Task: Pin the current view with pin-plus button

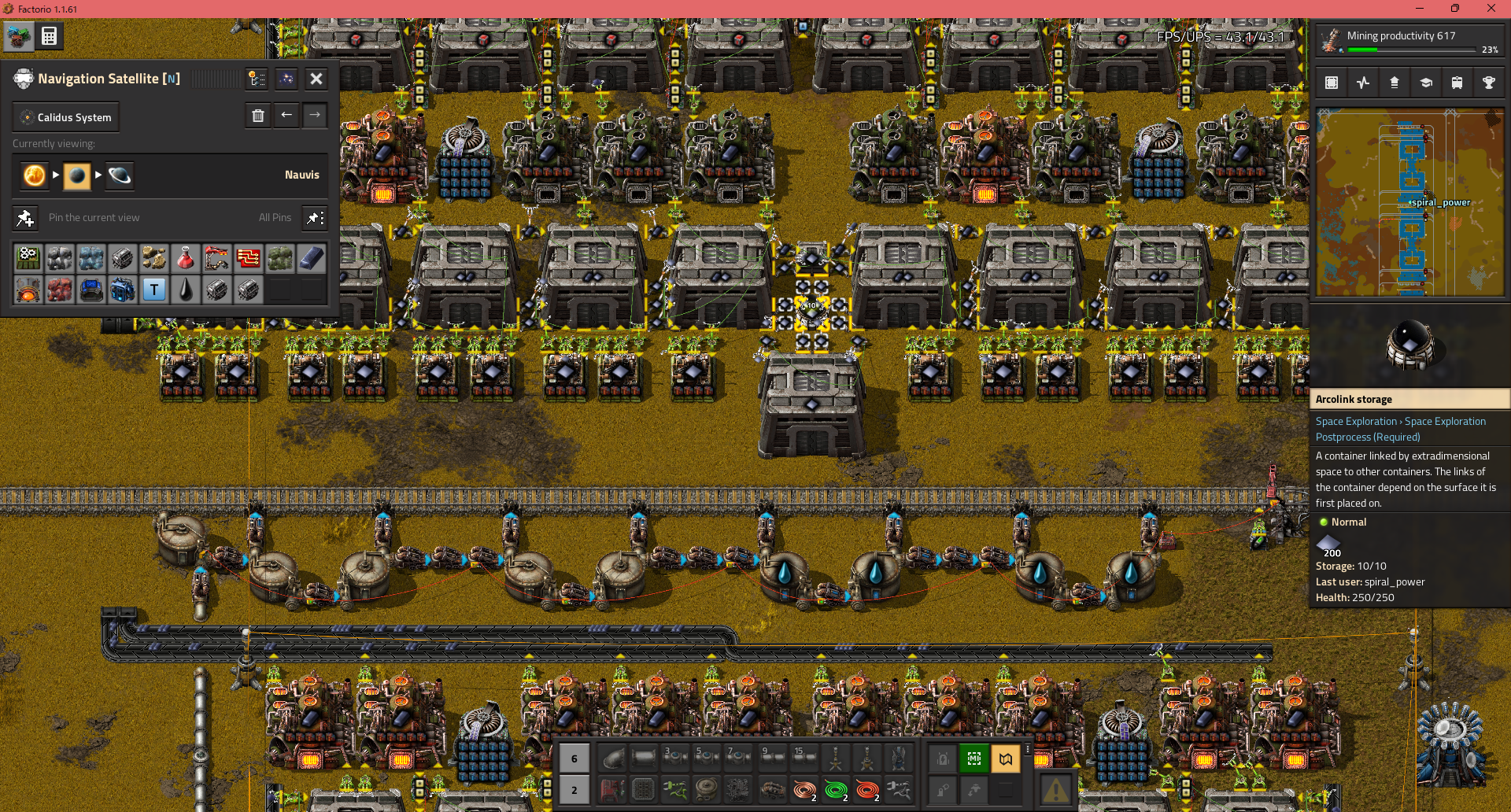Action: pyautogui.click(x=25, y=218)
